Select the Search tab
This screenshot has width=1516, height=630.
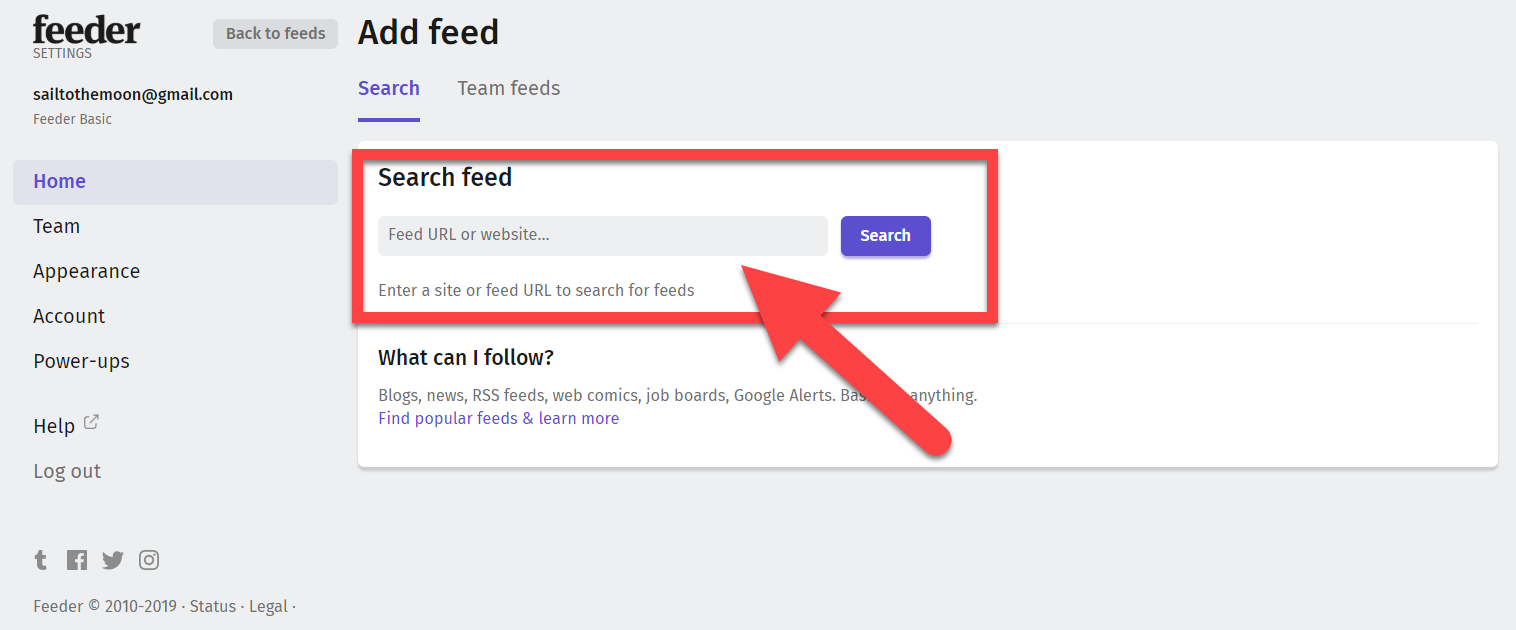tap(388, 88)
